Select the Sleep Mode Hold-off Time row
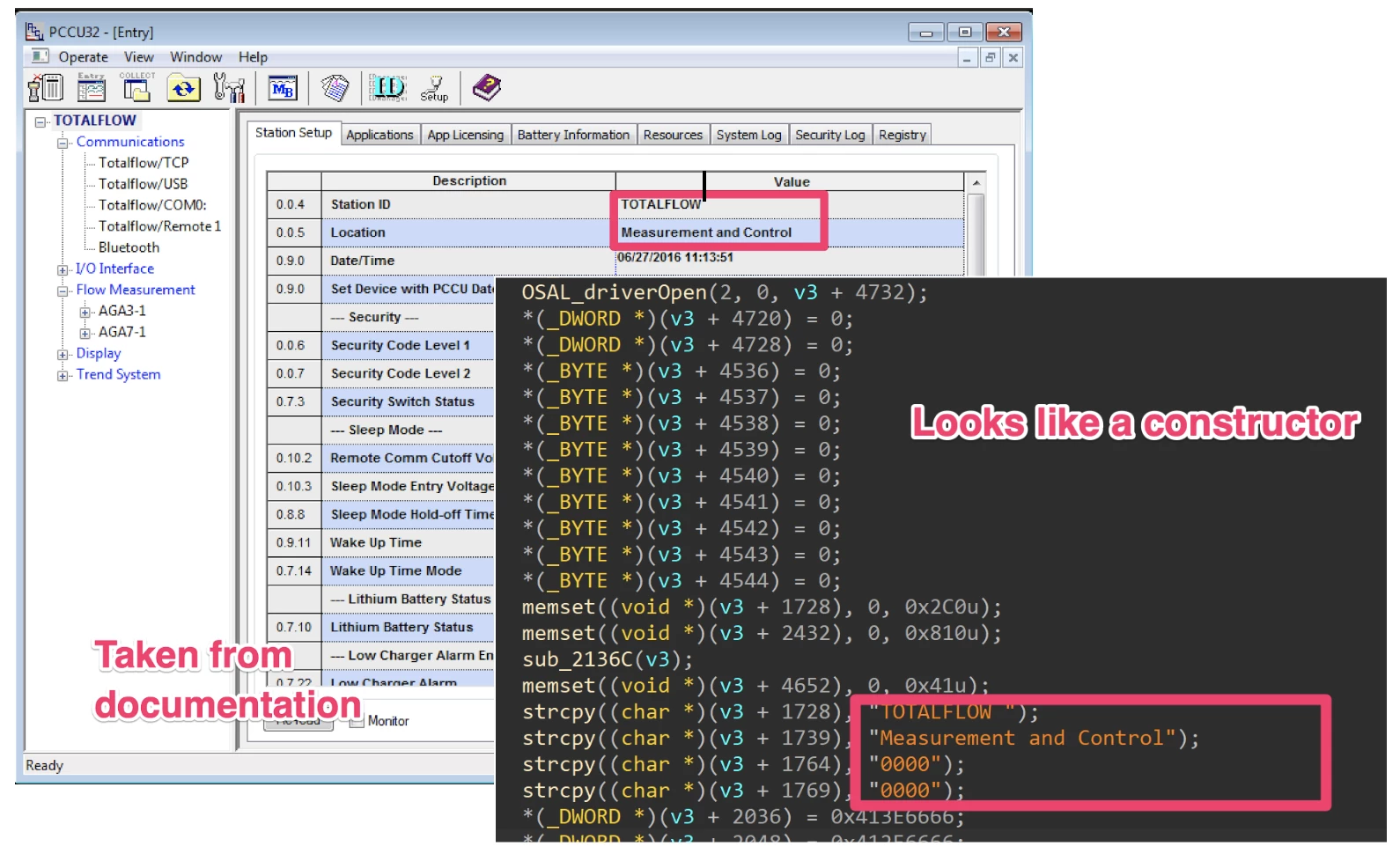Image resolution: width=1400 pixels, height=861 pixels. (381, 515)
